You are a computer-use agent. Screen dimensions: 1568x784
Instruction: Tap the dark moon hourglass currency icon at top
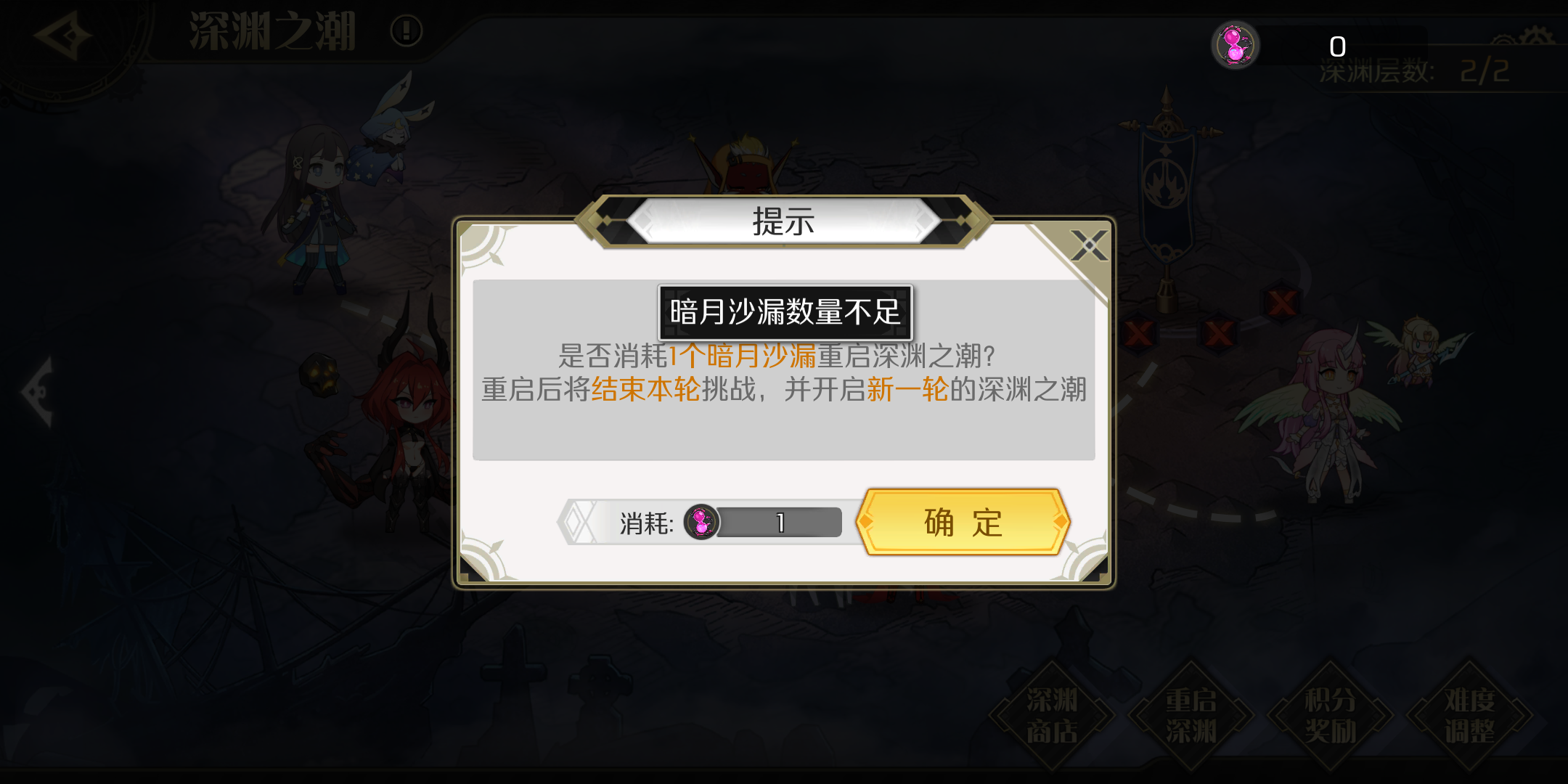[x=1235, y=45]
